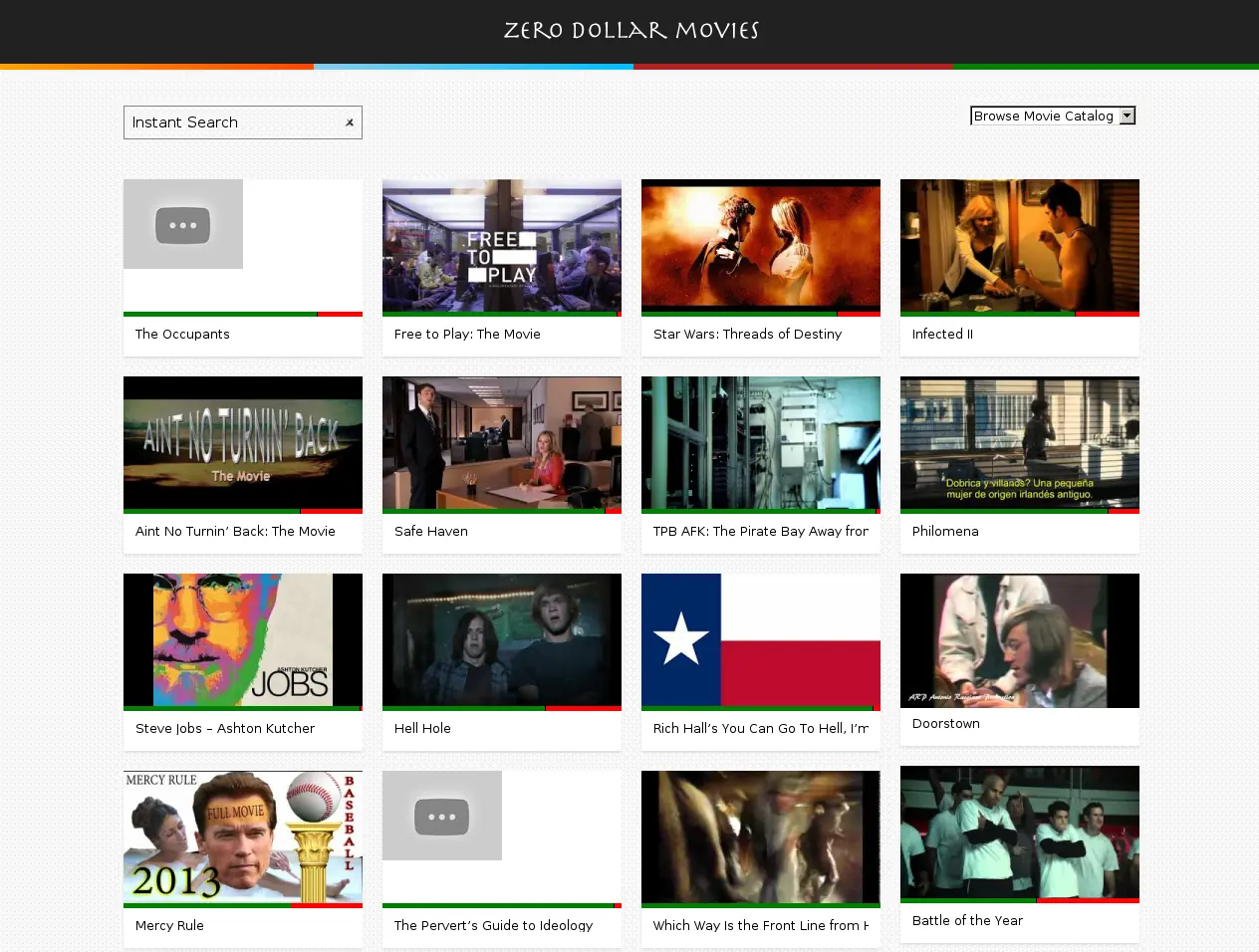Click the Occupants title link
The image size is (1259, 952).
pyautogui.click(x=182, y=335)
